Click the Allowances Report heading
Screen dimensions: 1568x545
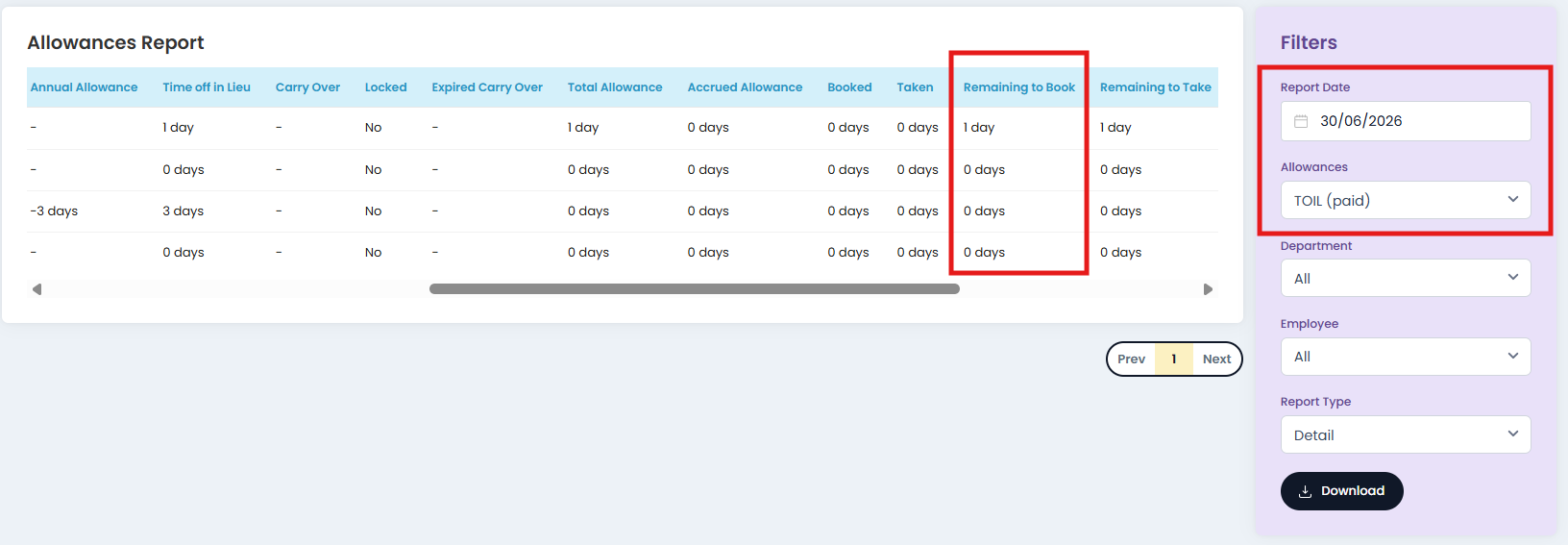click(x=115, y=42)
